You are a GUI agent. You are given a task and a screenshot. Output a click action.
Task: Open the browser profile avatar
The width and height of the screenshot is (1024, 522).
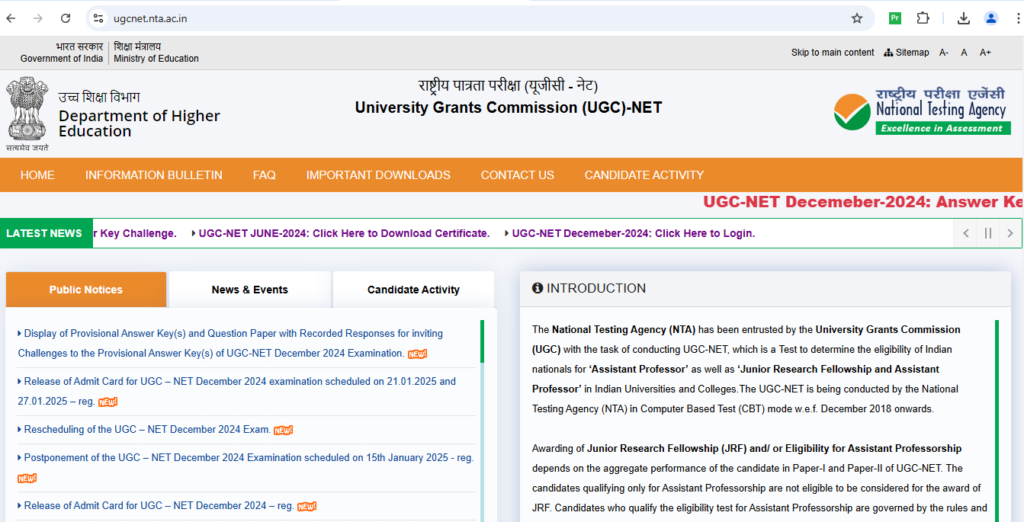click(991, 18)
